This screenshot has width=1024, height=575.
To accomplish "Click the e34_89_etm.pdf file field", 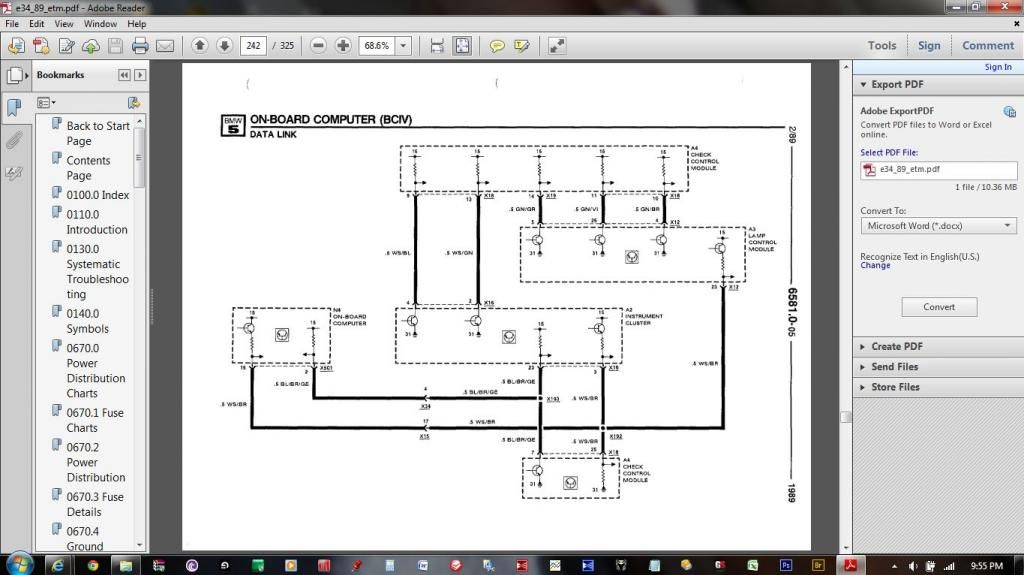I will click(x=938, y=170).
